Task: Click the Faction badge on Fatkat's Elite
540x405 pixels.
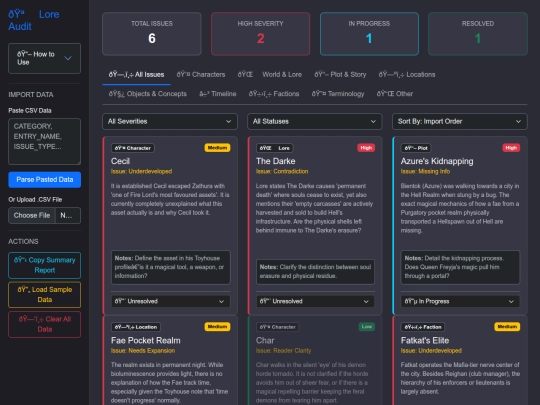Action: 423,327
